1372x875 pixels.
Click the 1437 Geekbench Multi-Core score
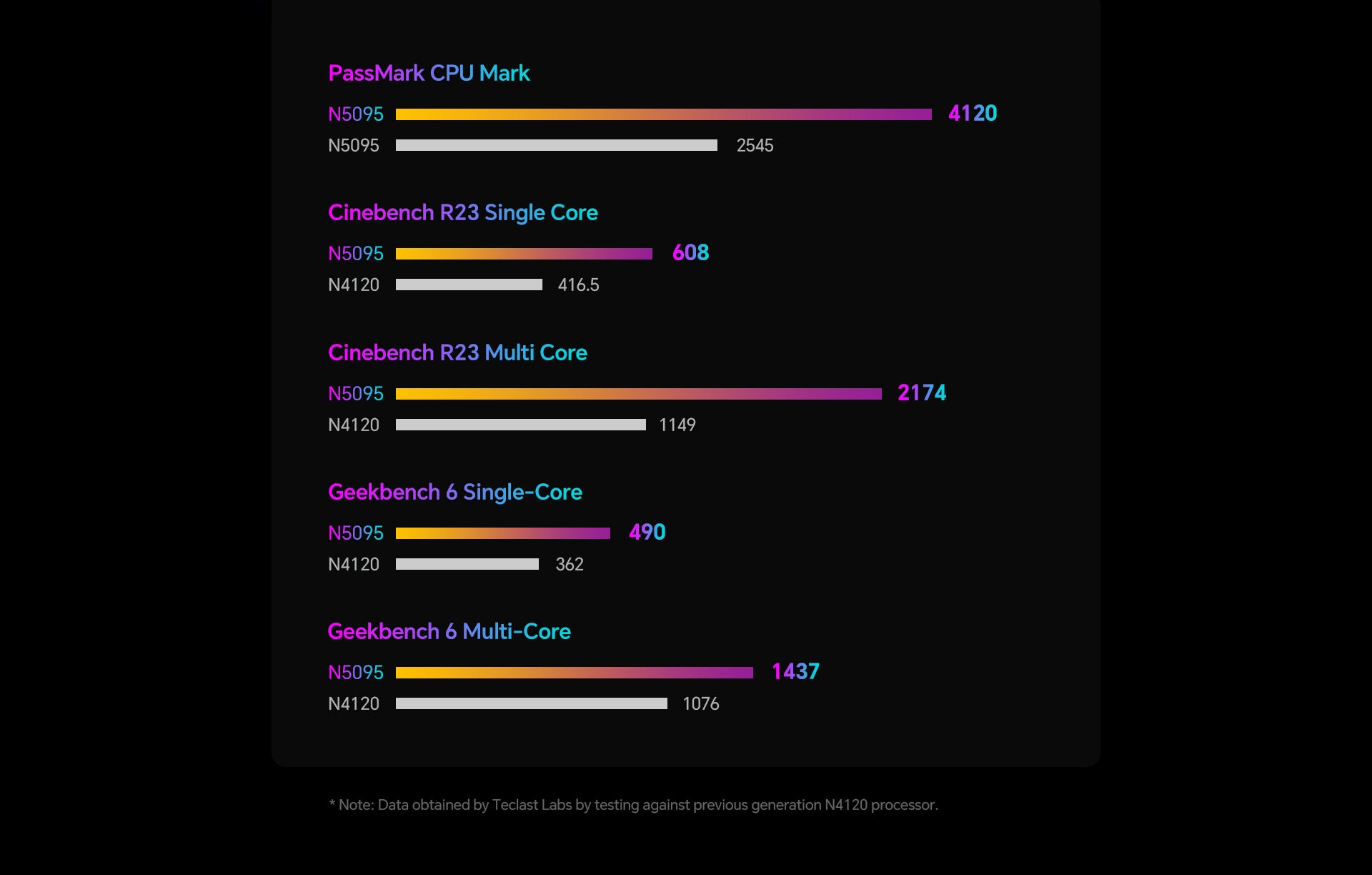(795, 671)
